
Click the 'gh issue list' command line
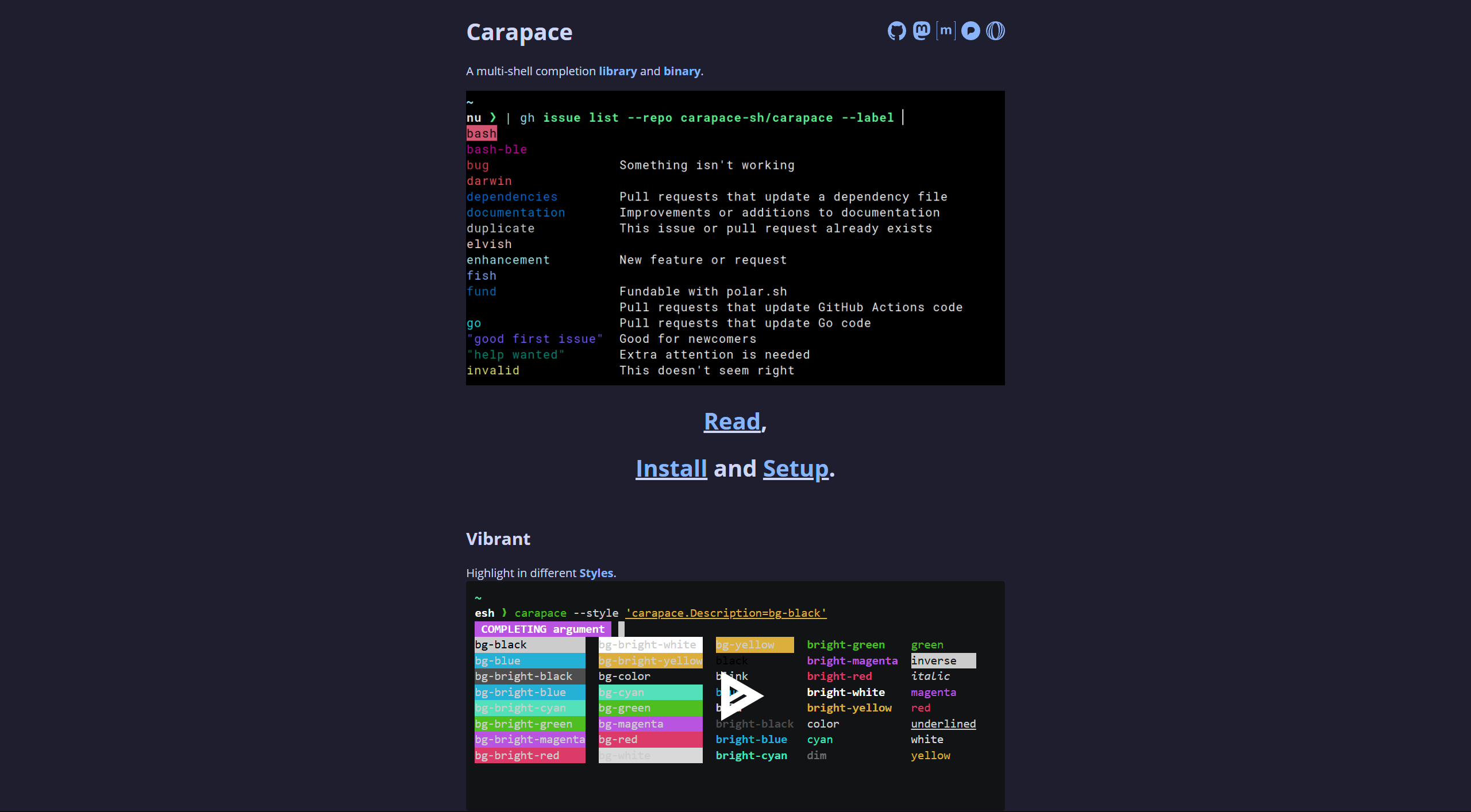(x=707, y=118)
